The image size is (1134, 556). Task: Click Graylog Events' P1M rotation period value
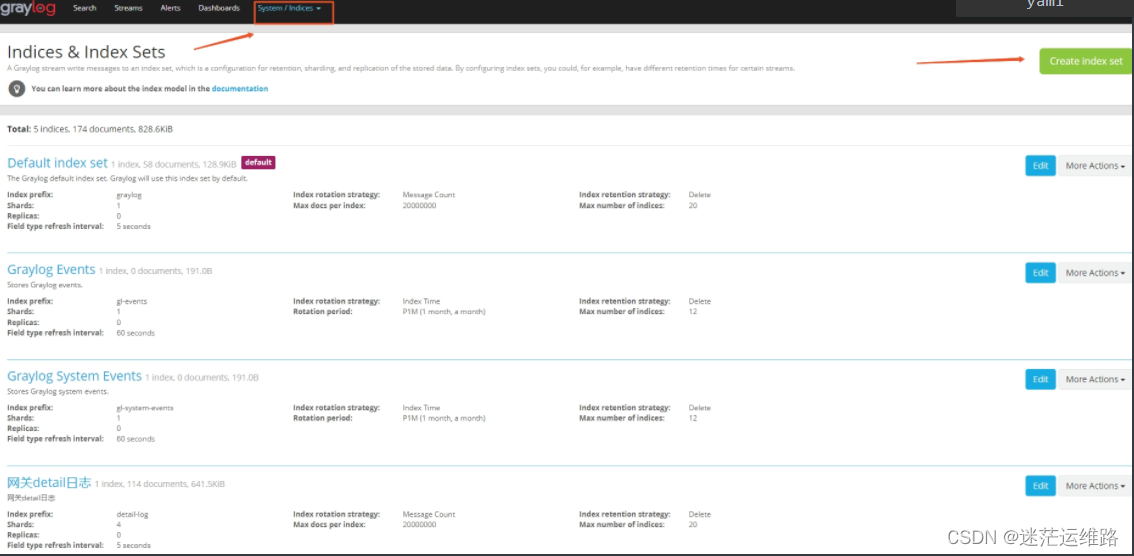click(444, 312)
